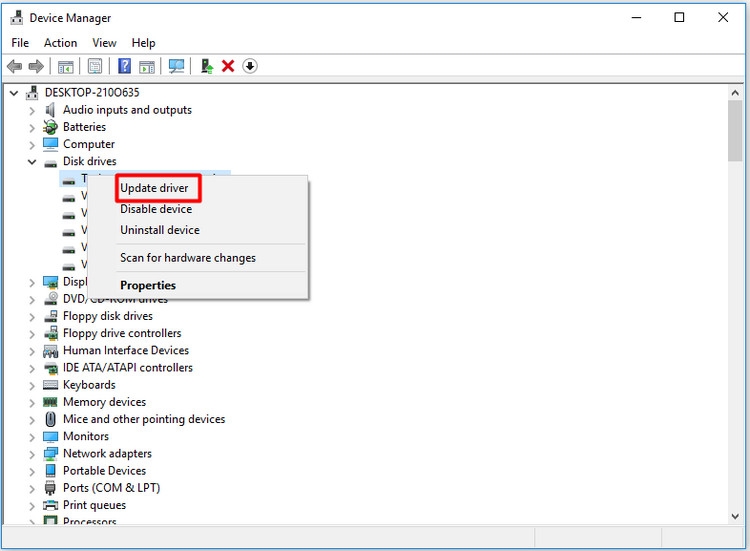Click the Disk drives category icon
Viewport: 750px width, 551px height.
[50, 163]
